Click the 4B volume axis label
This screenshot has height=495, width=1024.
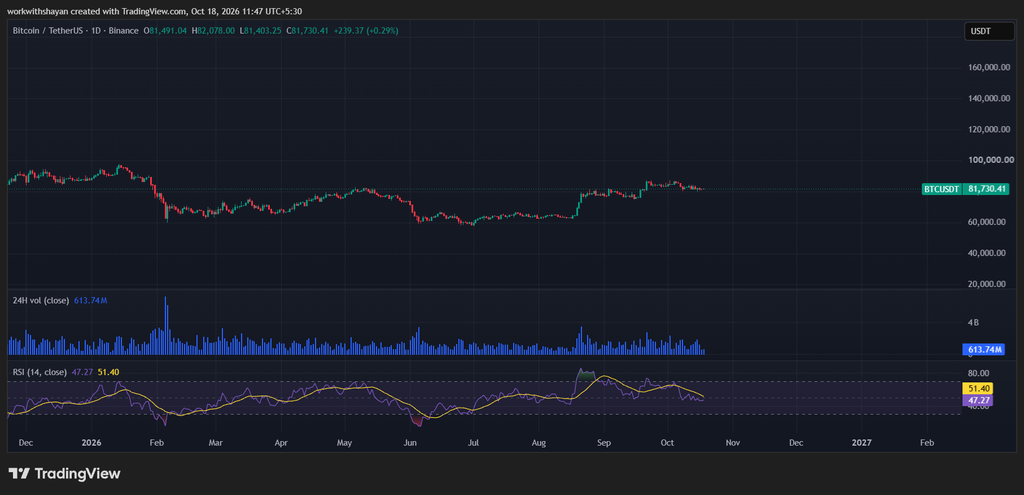point(974,323)
